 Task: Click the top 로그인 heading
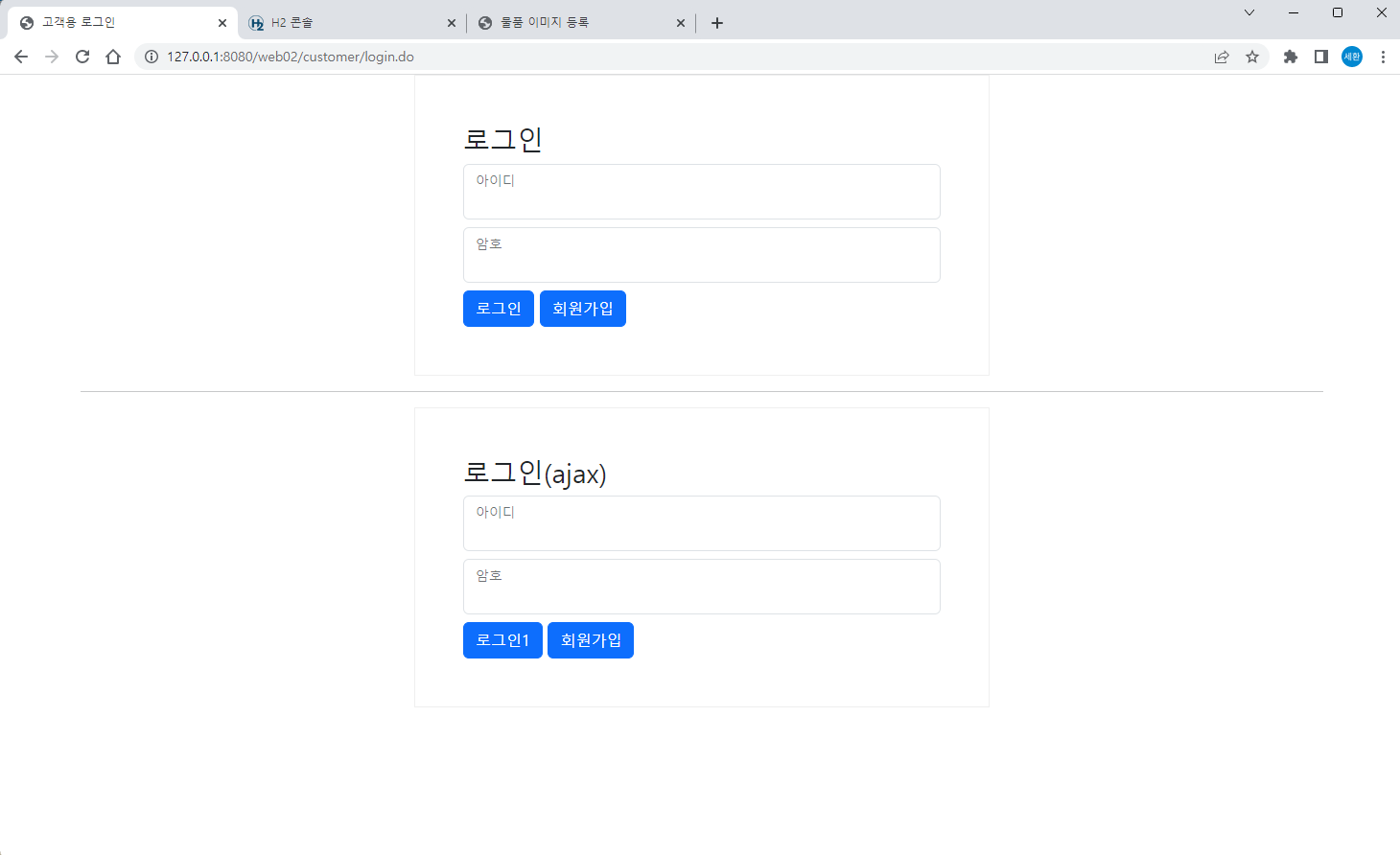[503, 140]
